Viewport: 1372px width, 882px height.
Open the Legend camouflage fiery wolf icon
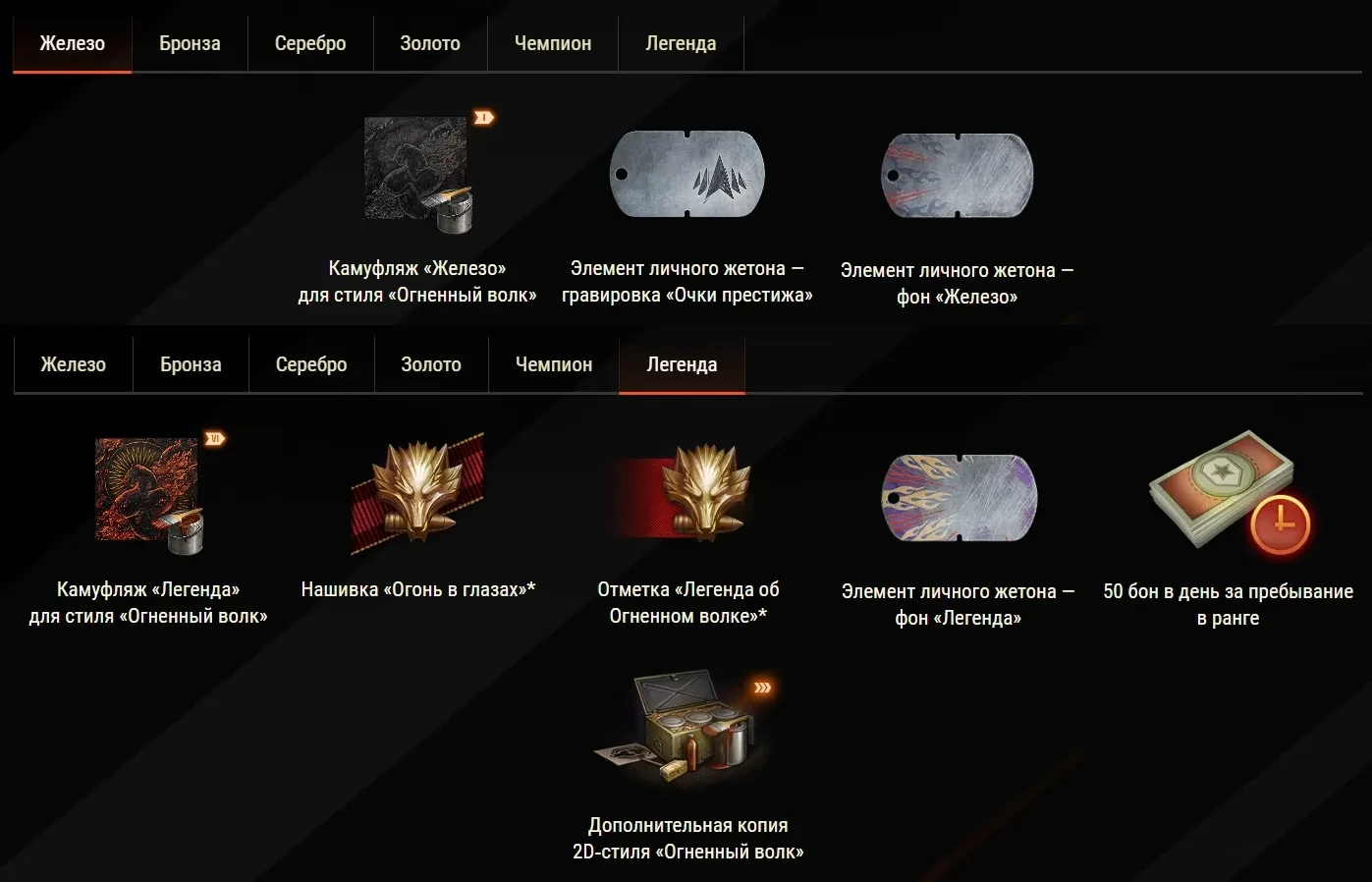(x=150, y=496)
